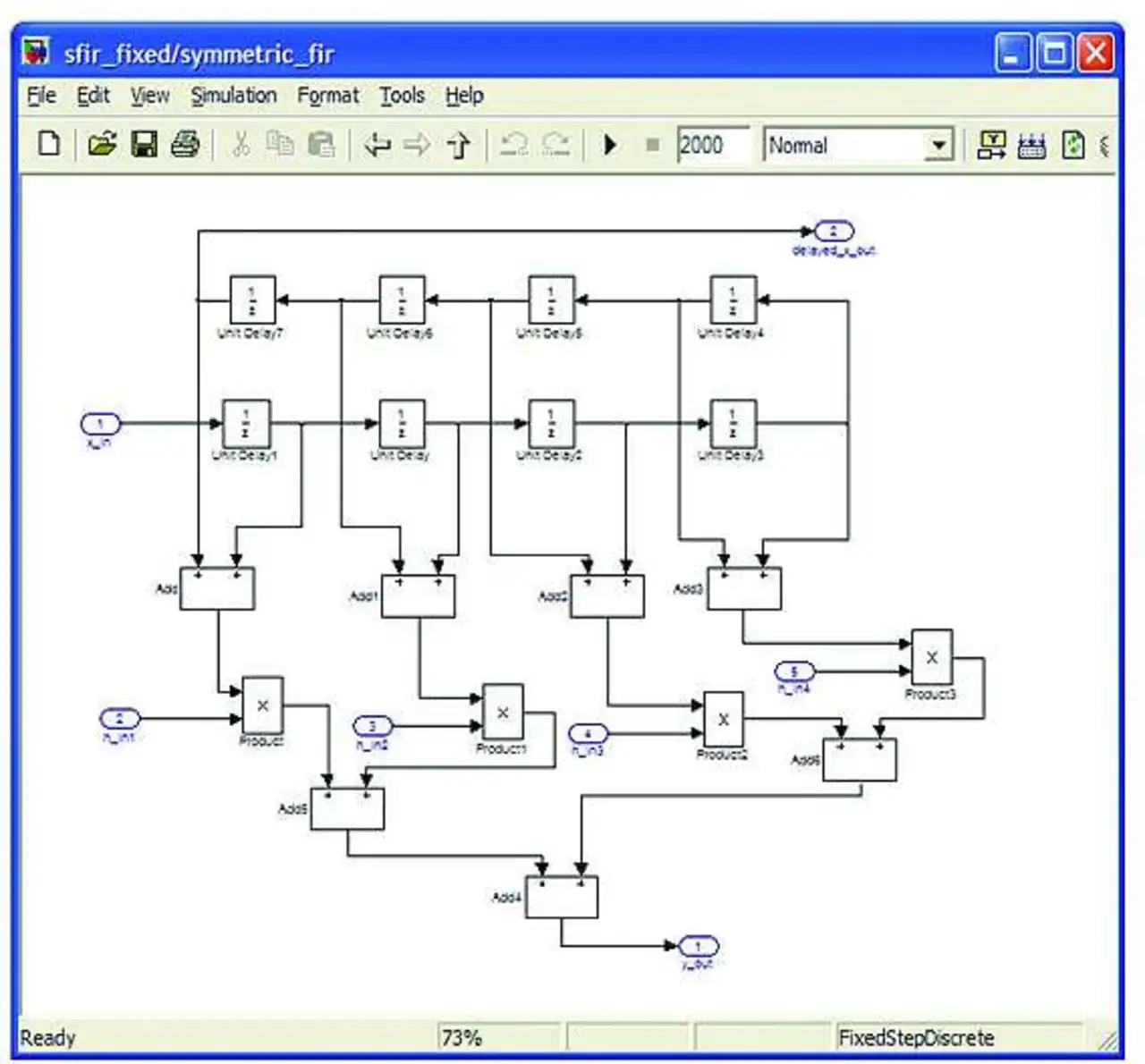Click the Cut scissors icon
The image size is (1145, 1064).
click(x=241, y=144)
